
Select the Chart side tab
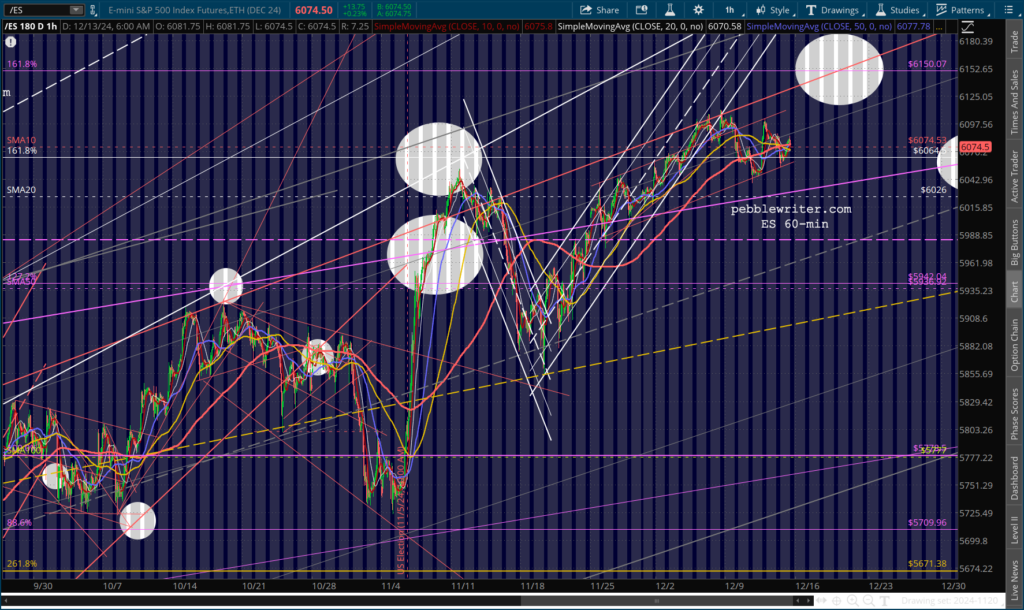point(1014,291)
